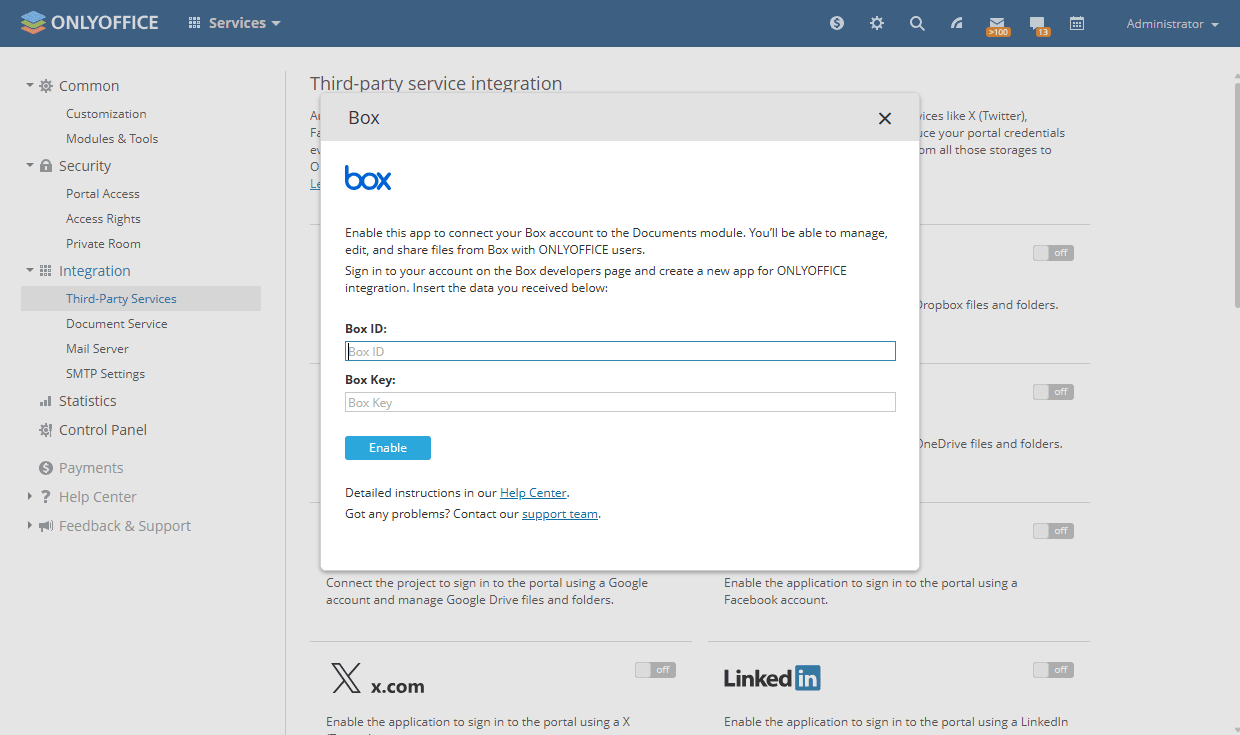Click the Control Panel gear icon

(x=46, y=430)
